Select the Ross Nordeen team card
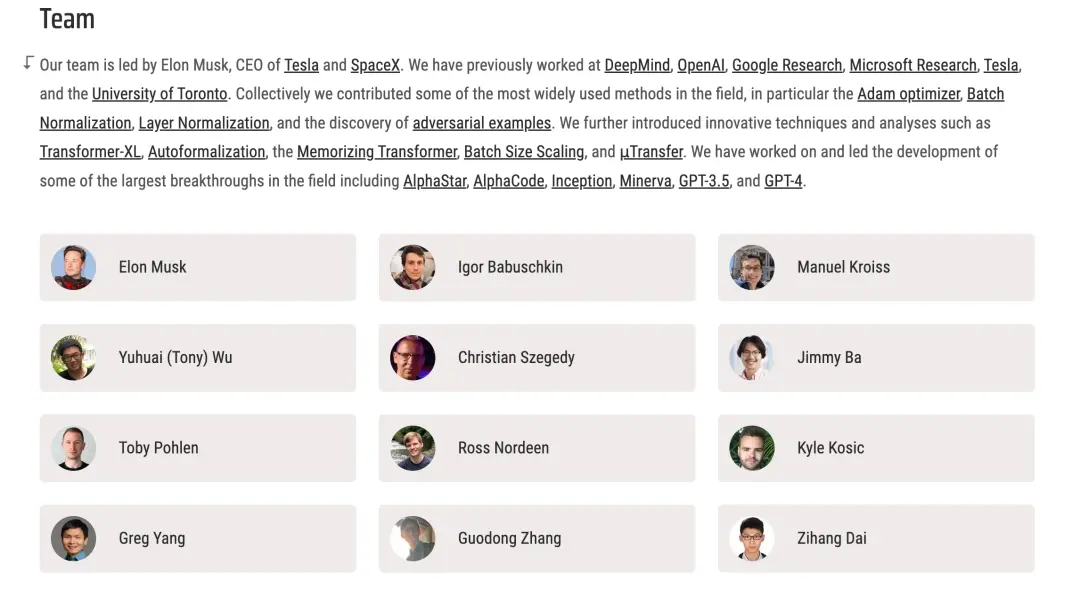The height and width of the screenshot is (597, 1080). click(537, 448)
